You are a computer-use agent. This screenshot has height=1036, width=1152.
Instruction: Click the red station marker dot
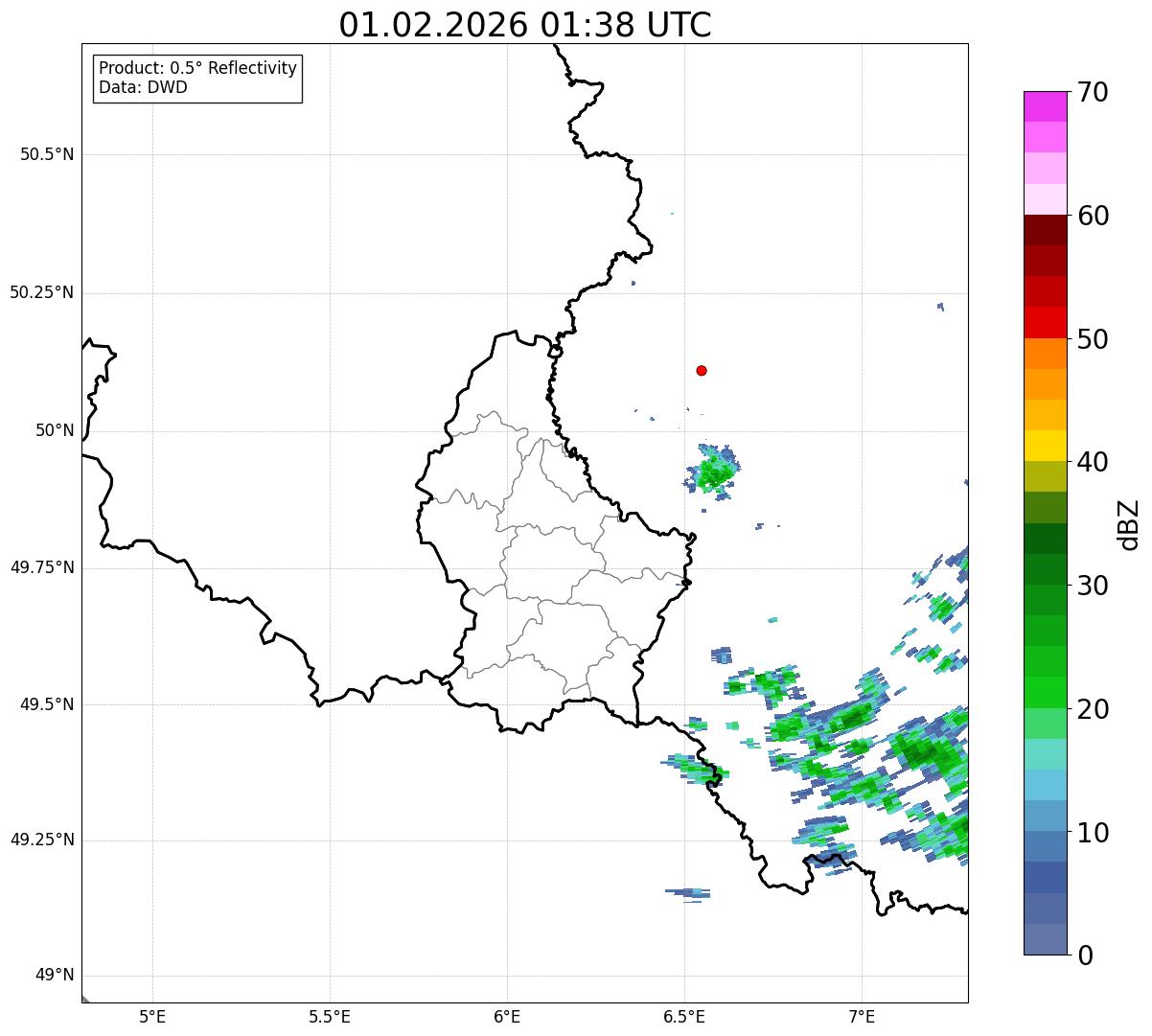pyautogui.click(x=702, y=370)
